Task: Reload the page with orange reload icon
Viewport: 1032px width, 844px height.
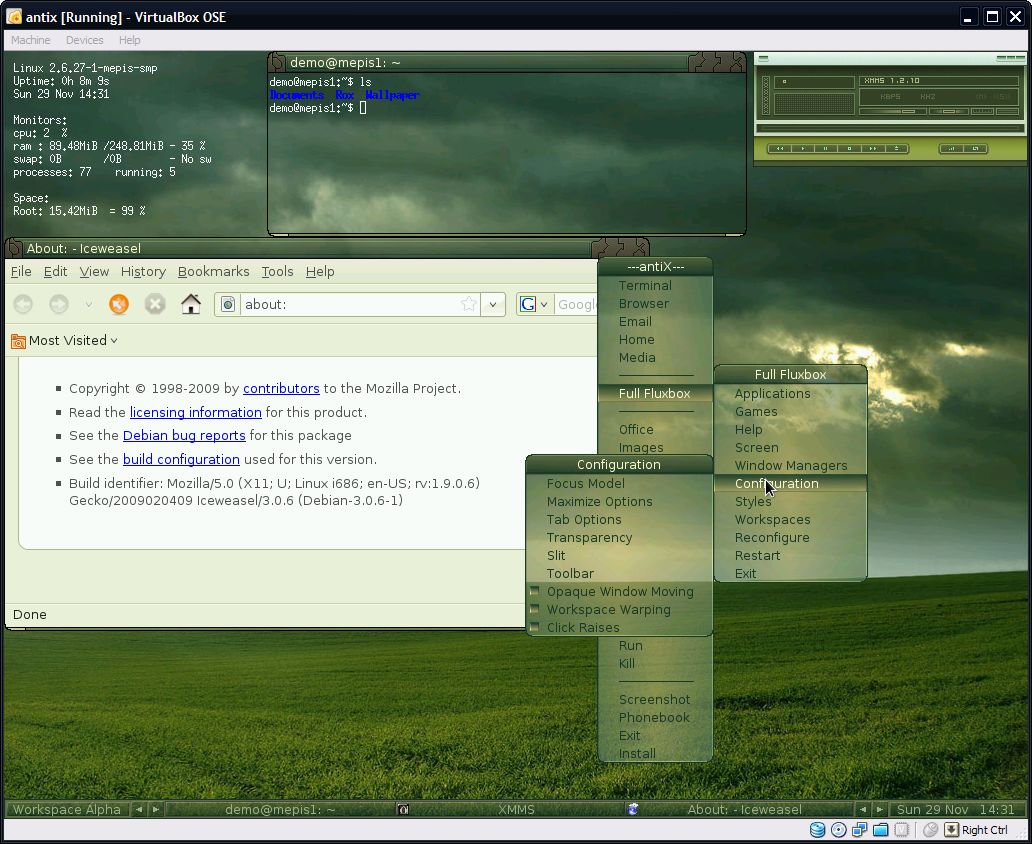Action: click(118, 304)
